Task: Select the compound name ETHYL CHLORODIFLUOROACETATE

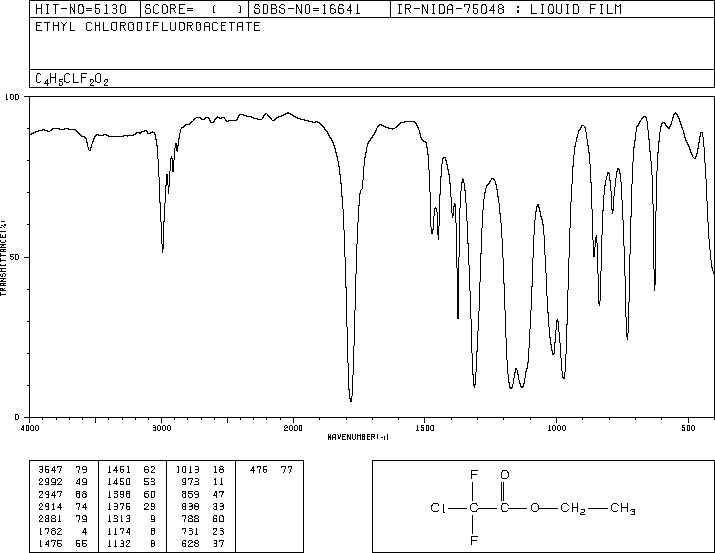Action: coord(148,26)
